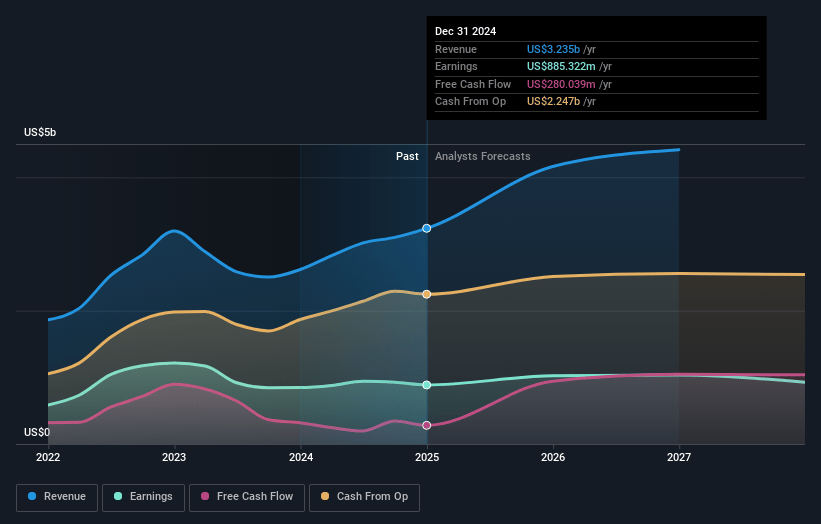Select the 2023 x-axis label
821x524 pixels.
coord(174,457)
